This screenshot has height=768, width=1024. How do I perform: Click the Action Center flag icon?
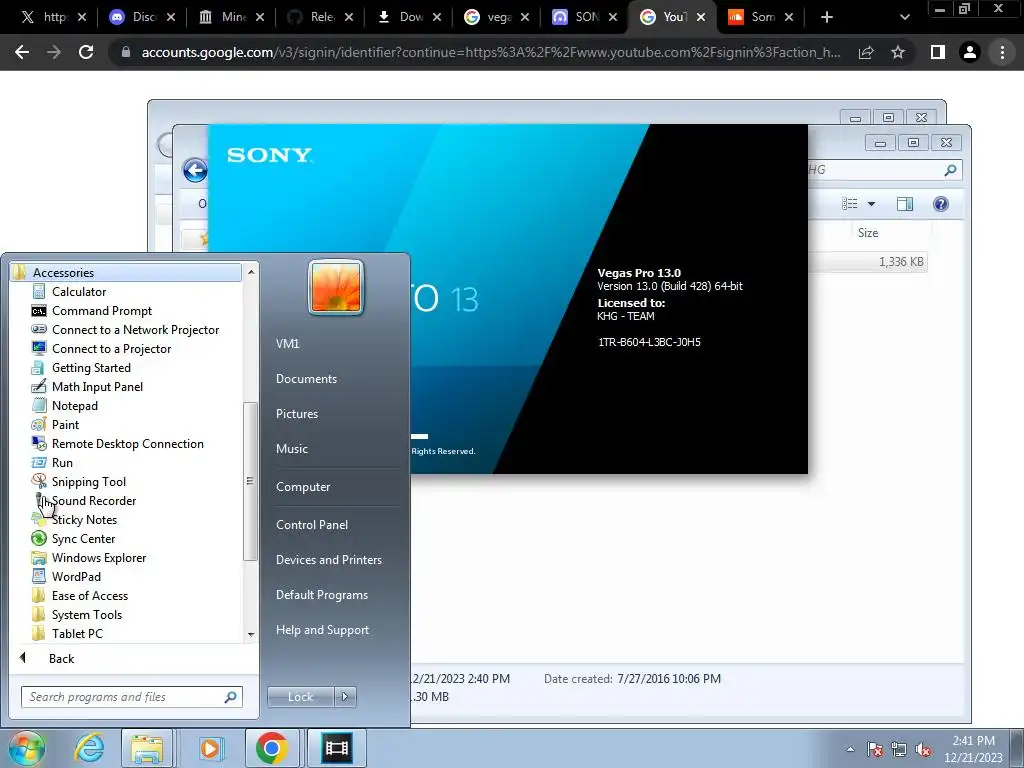(x=874, y=749)
